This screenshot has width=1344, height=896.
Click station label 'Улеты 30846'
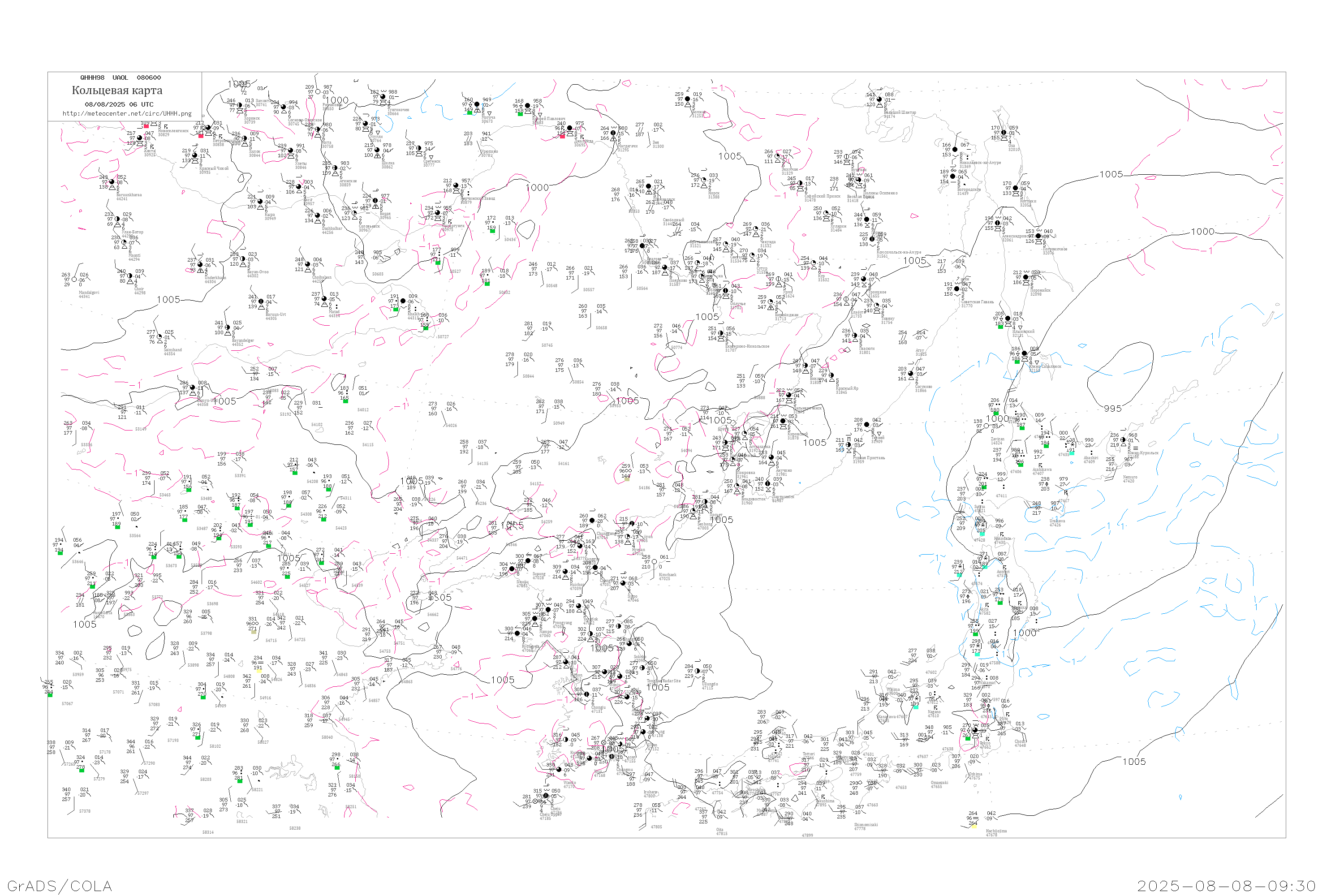tap(301, 165)
